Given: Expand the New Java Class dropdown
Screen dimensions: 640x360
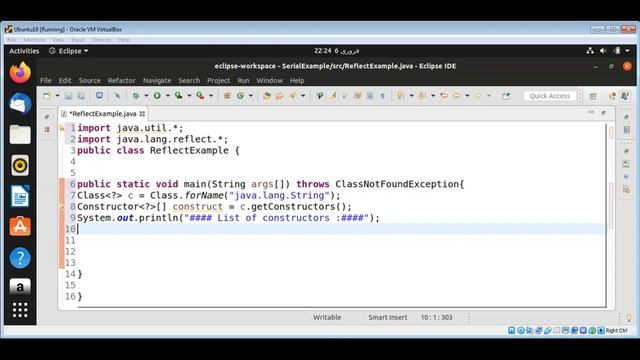Looking at the screenshot, I should coord(251,96).
